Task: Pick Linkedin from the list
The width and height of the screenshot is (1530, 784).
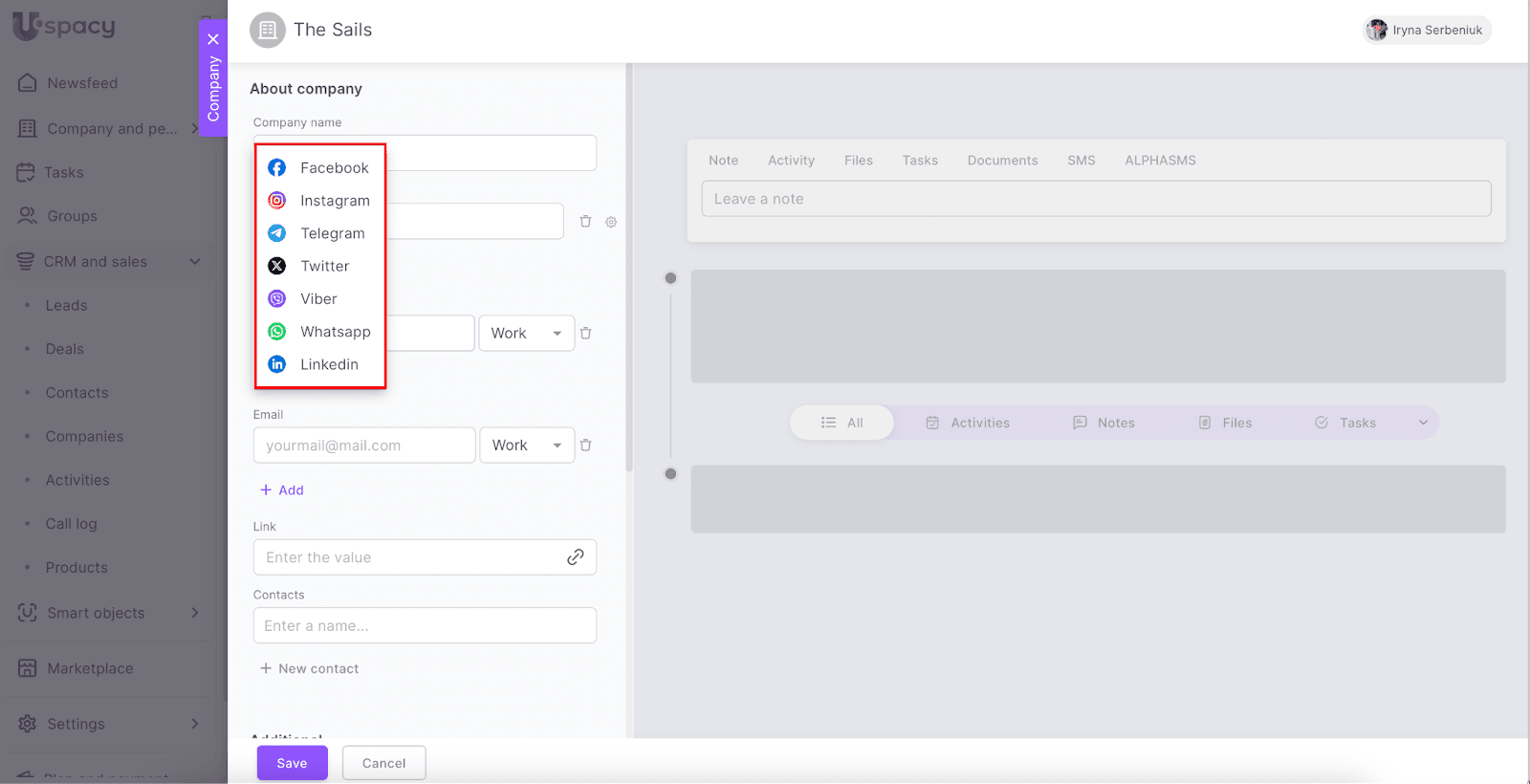Action: (x=329, y=364)
